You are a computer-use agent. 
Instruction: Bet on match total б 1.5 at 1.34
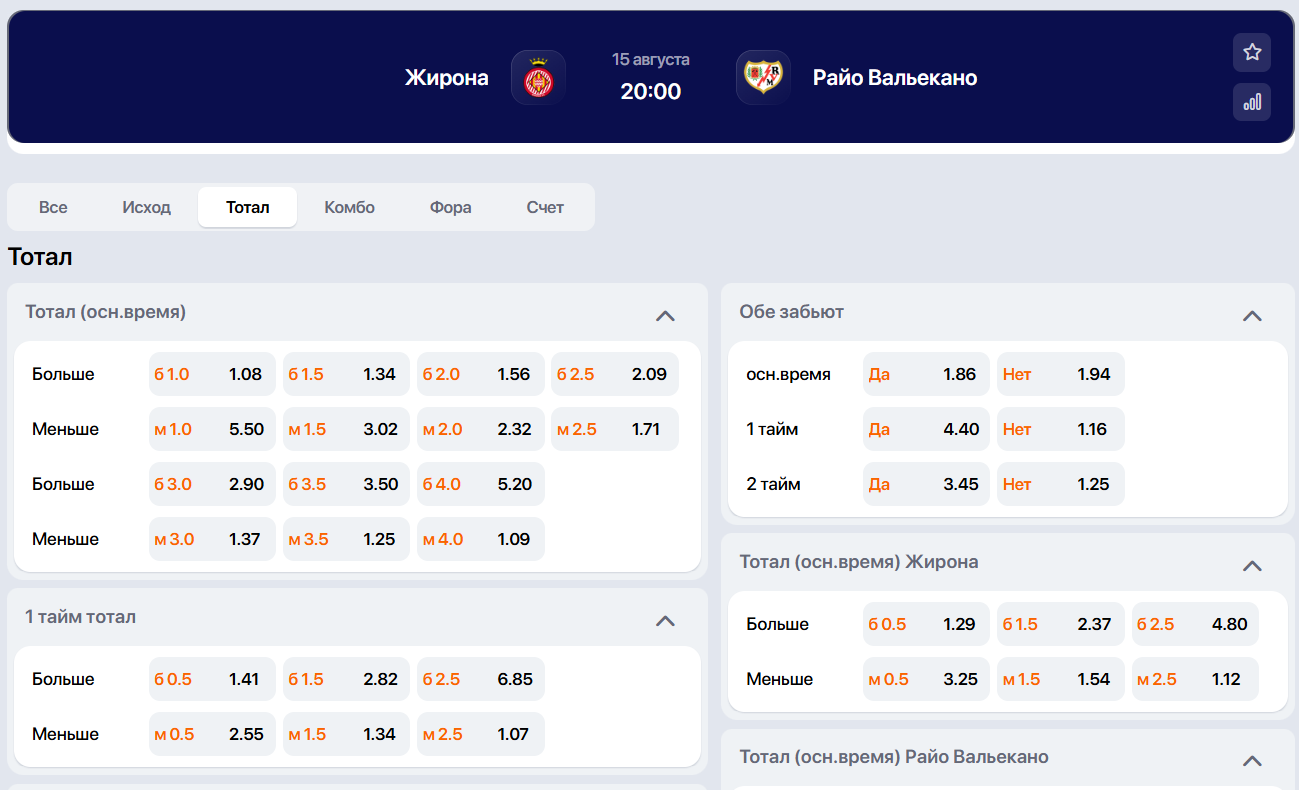[346, 374]
